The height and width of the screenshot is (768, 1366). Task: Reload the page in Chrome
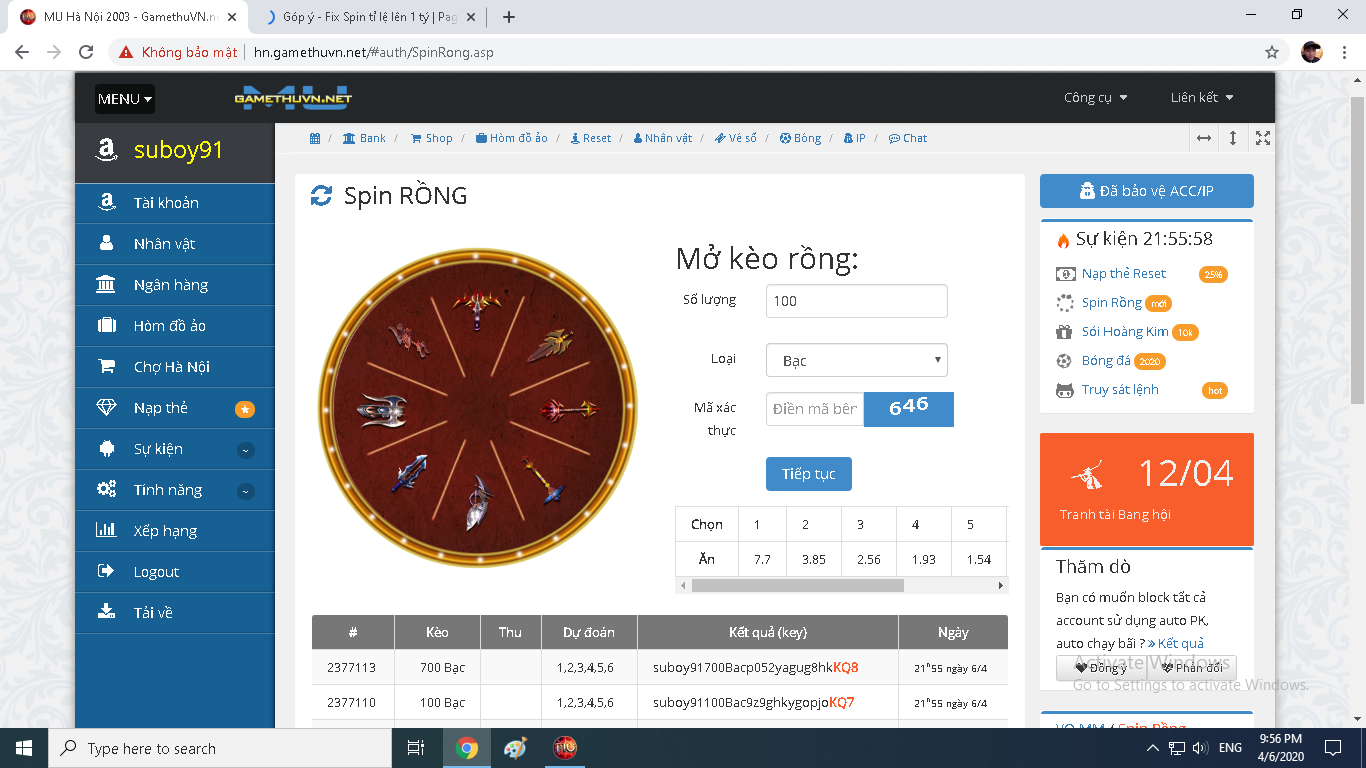click(x=86, y=52)
